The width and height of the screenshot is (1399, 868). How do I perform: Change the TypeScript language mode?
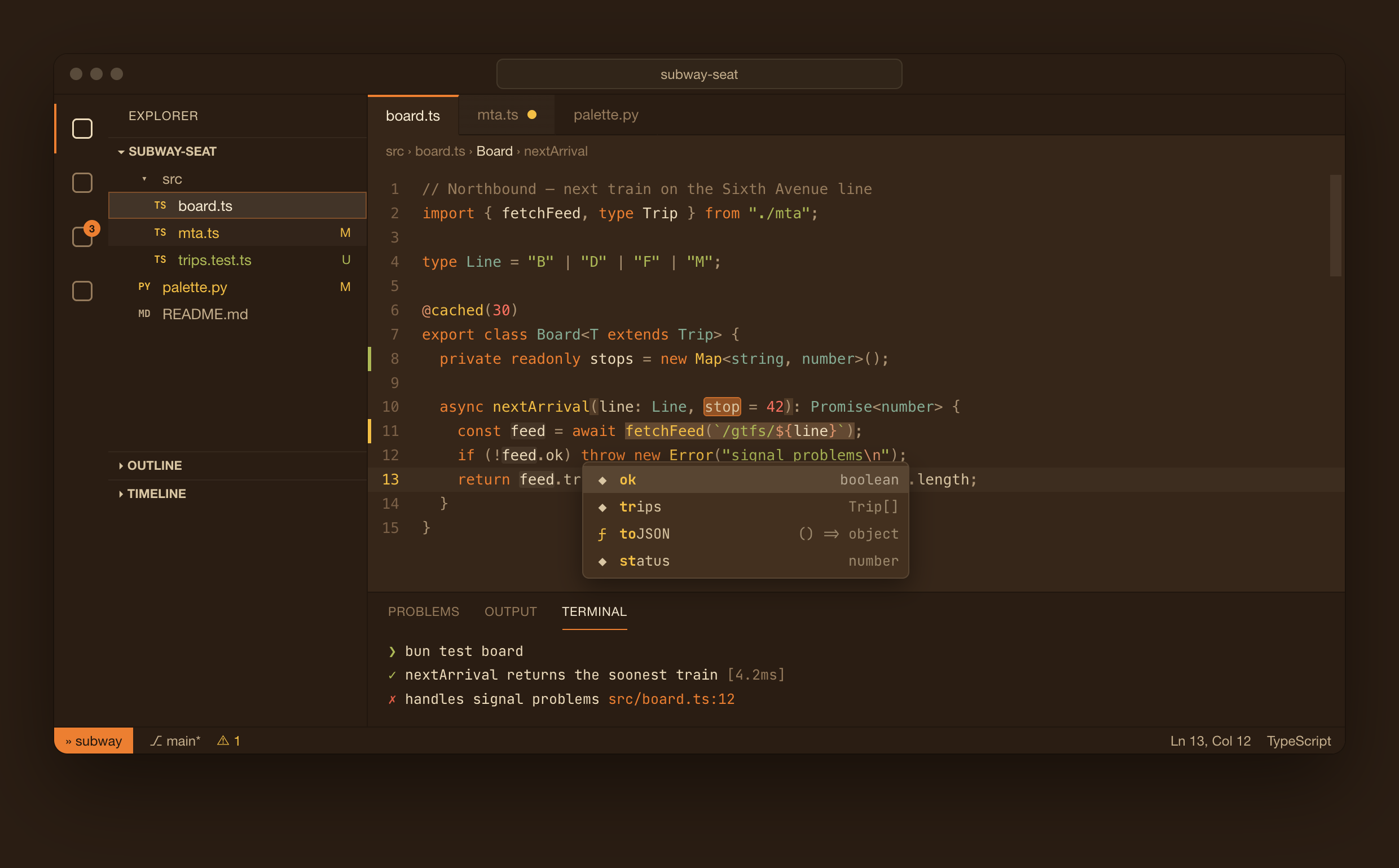tap(1299, 741)
